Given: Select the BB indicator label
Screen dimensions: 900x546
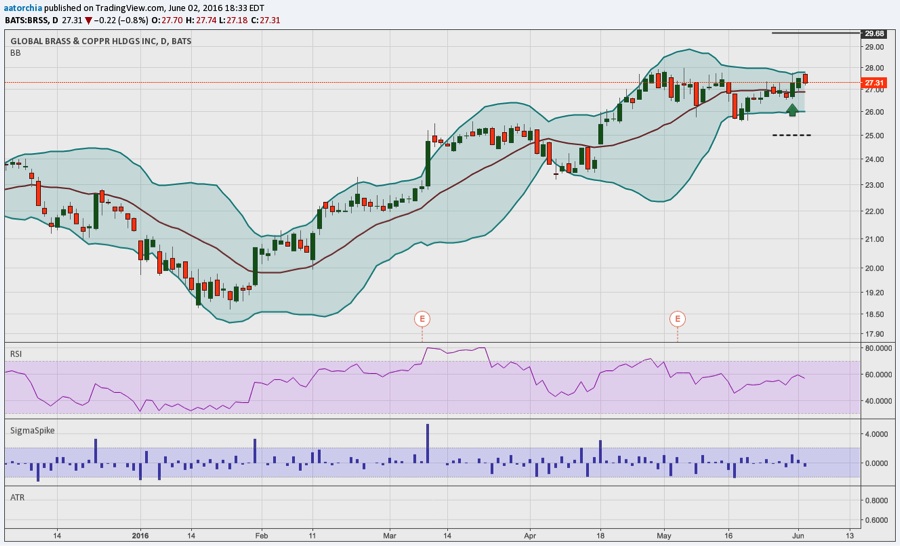Looking at the screenshot, I should [x=15, y=53].
